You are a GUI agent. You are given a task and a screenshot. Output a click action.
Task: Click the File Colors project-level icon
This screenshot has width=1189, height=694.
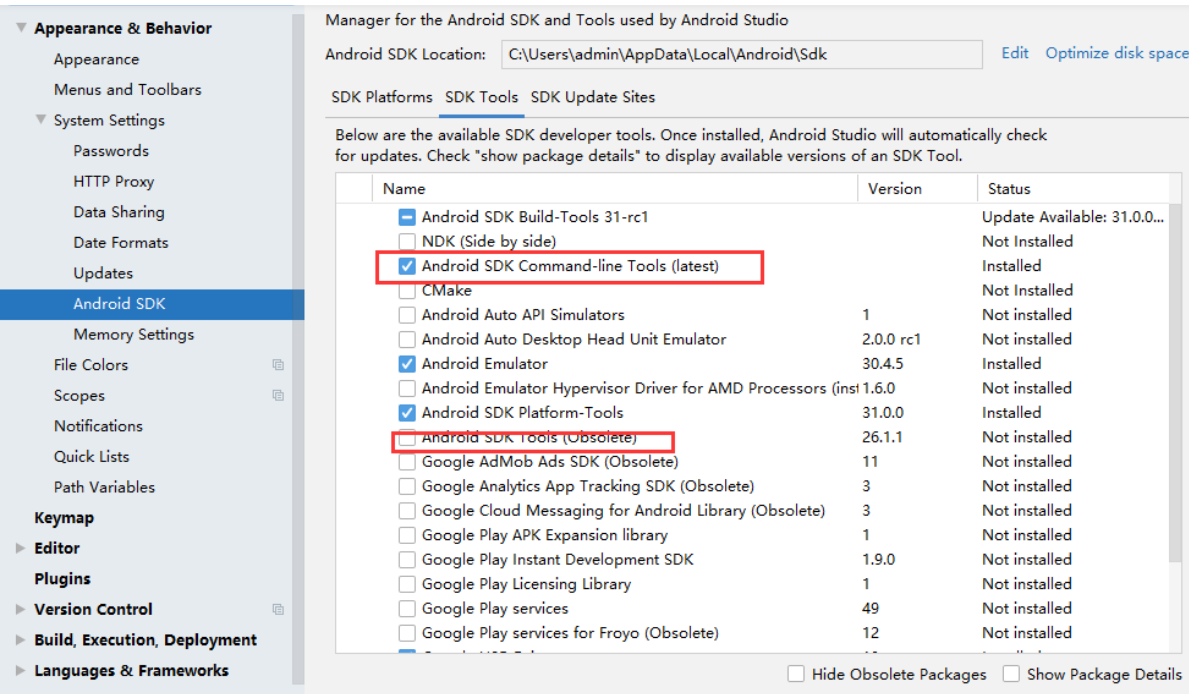tap(279, 365)
